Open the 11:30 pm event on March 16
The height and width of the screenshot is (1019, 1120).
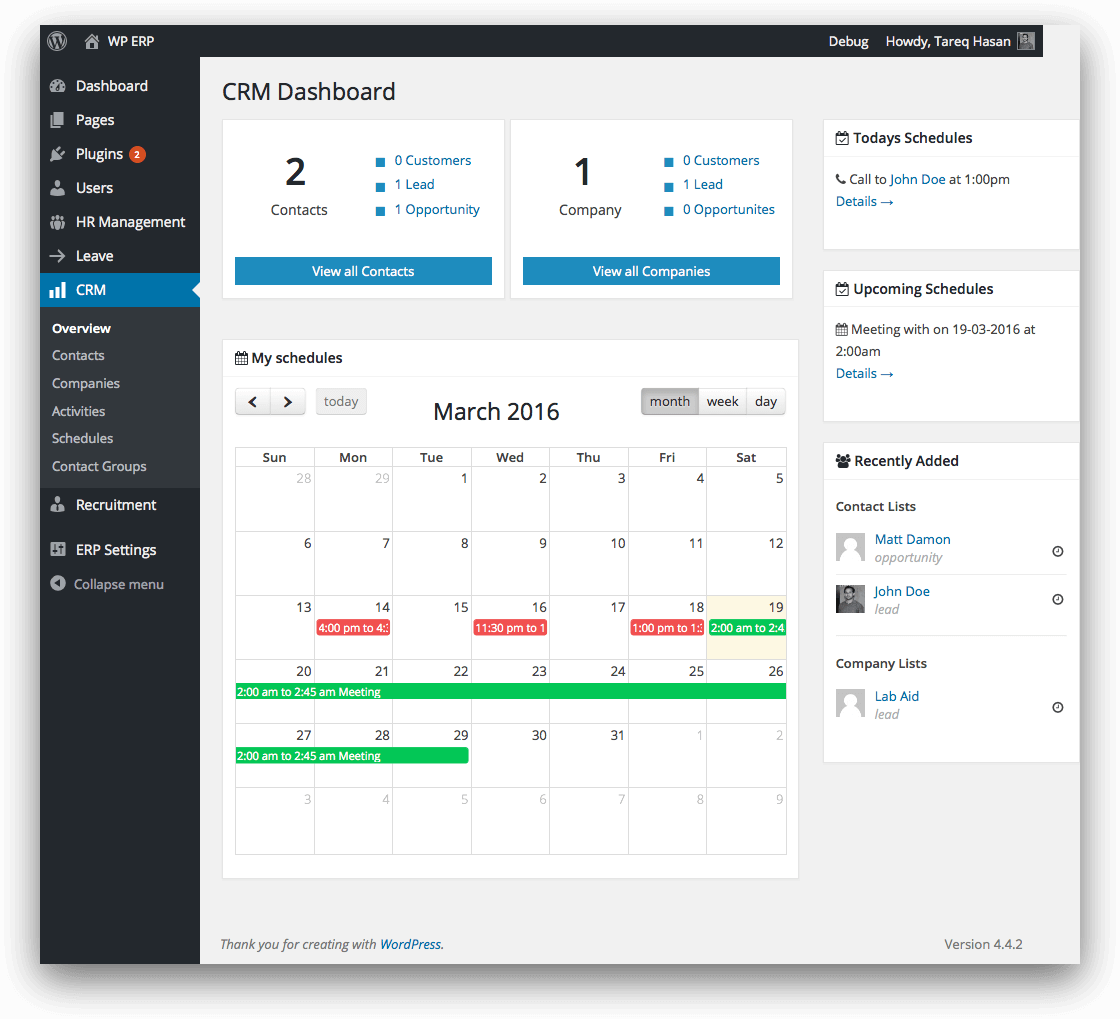(510, 628)
